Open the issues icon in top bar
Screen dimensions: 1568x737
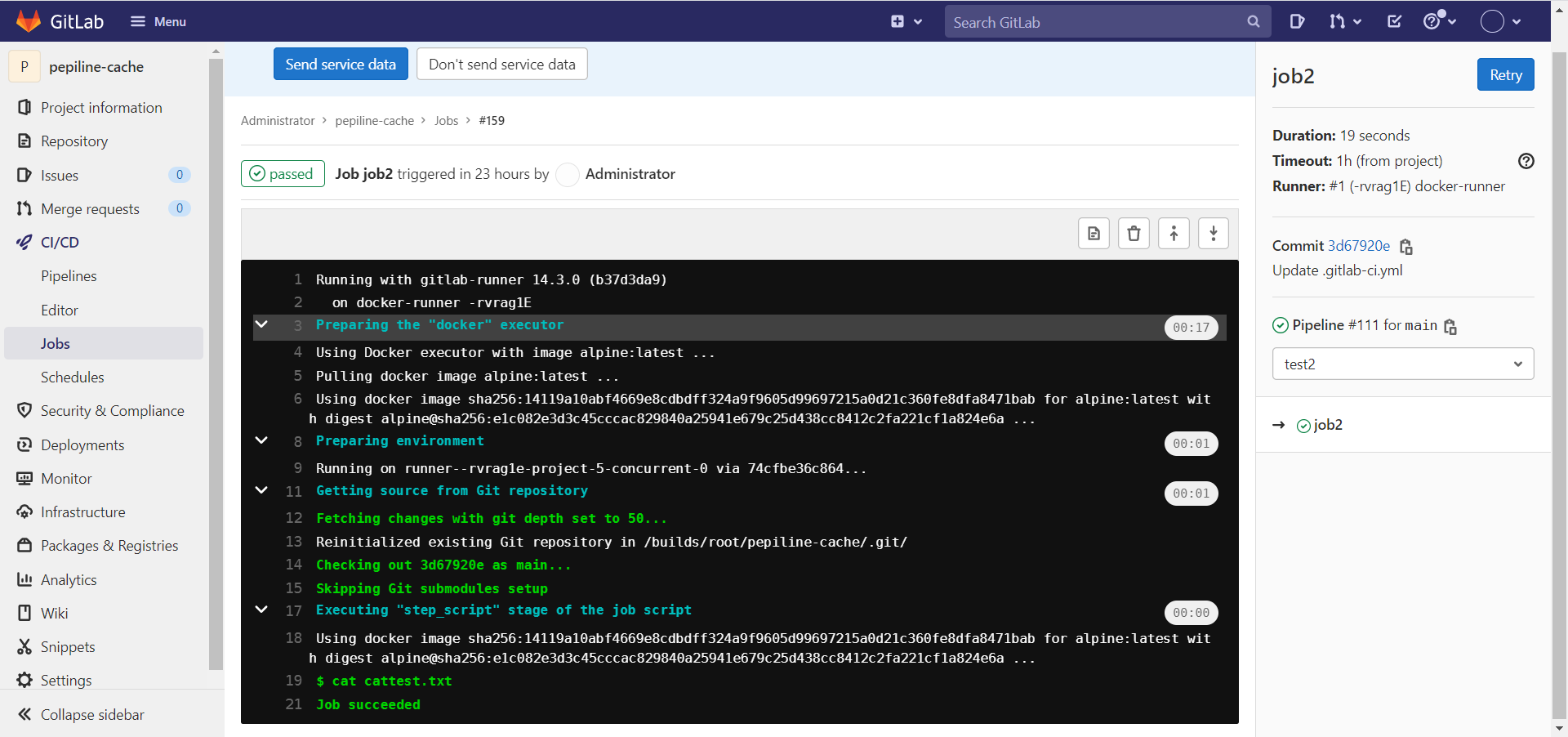pyautogui.click(x=1297, y=21)
